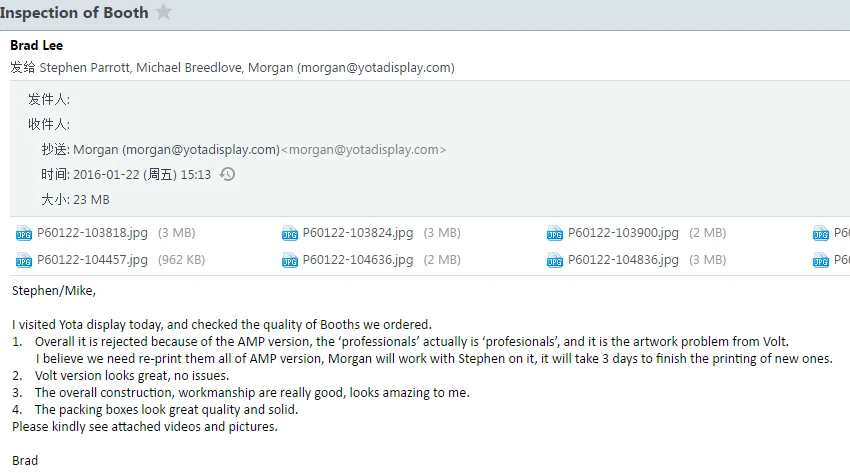Click sender name Brad Lee

coord(39,46)
